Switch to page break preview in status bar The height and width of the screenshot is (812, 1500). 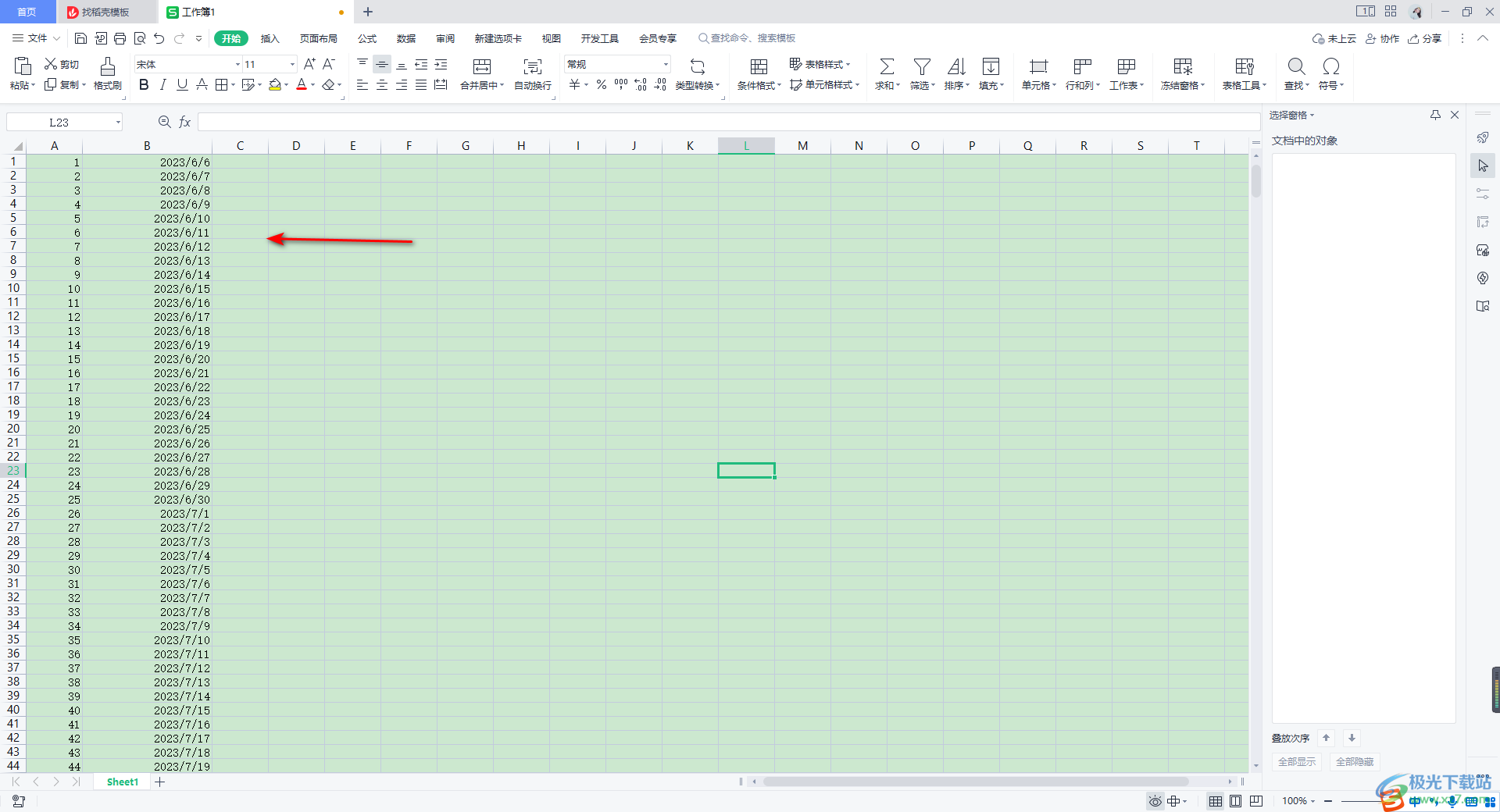(1256, 801)
